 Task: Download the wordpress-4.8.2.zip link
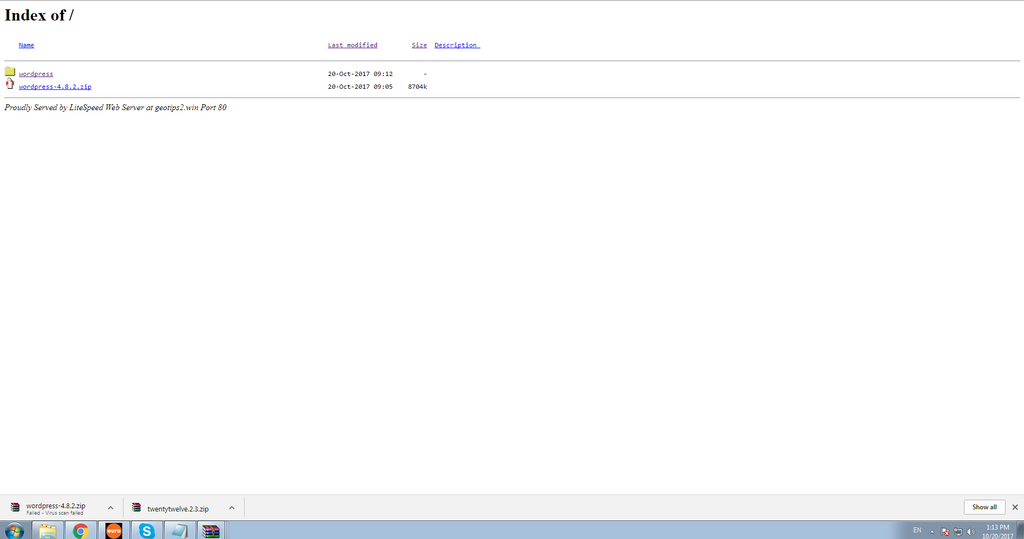55,86
